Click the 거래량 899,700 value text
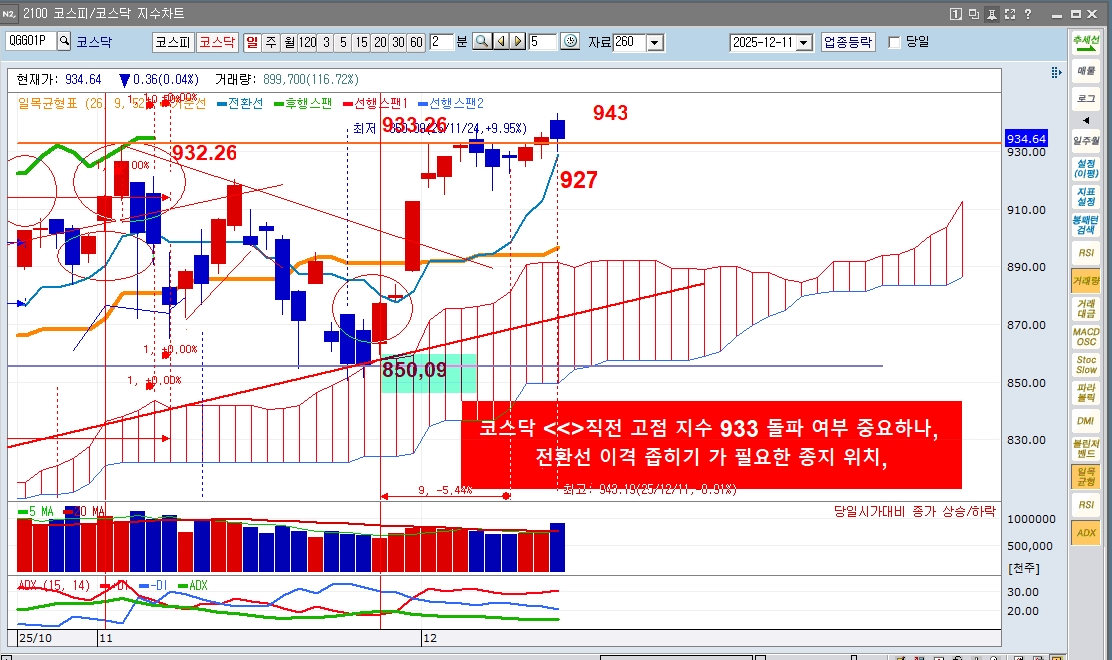This screenshot has height=660, width=1112. coord(311,79)
